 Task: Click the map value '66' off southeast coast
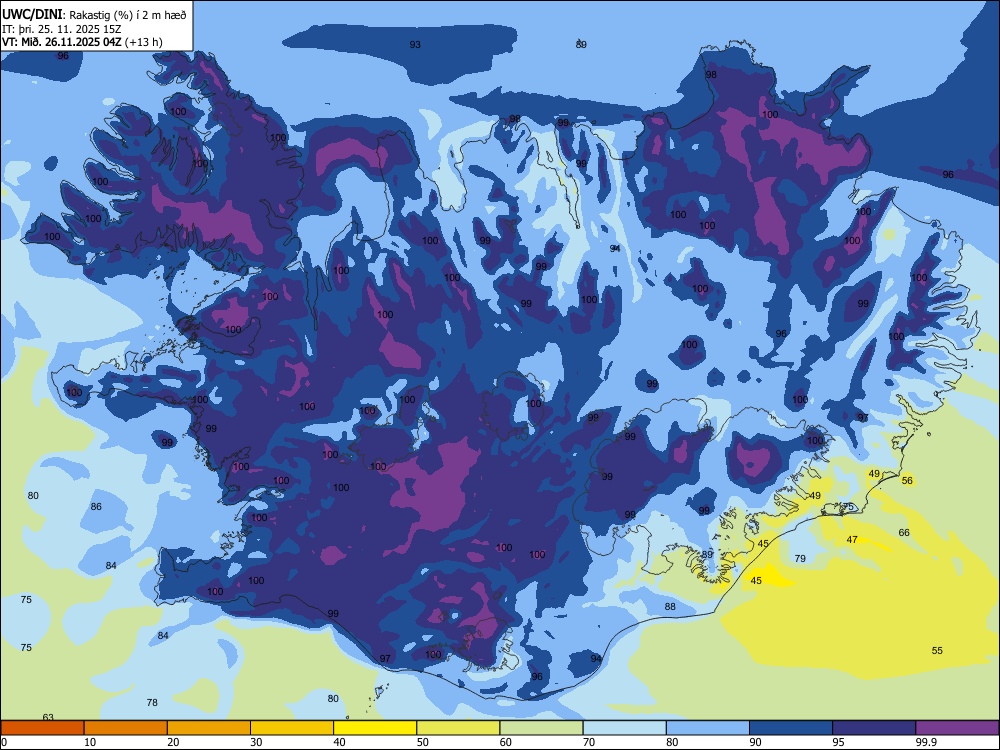[x=904, y=533]
